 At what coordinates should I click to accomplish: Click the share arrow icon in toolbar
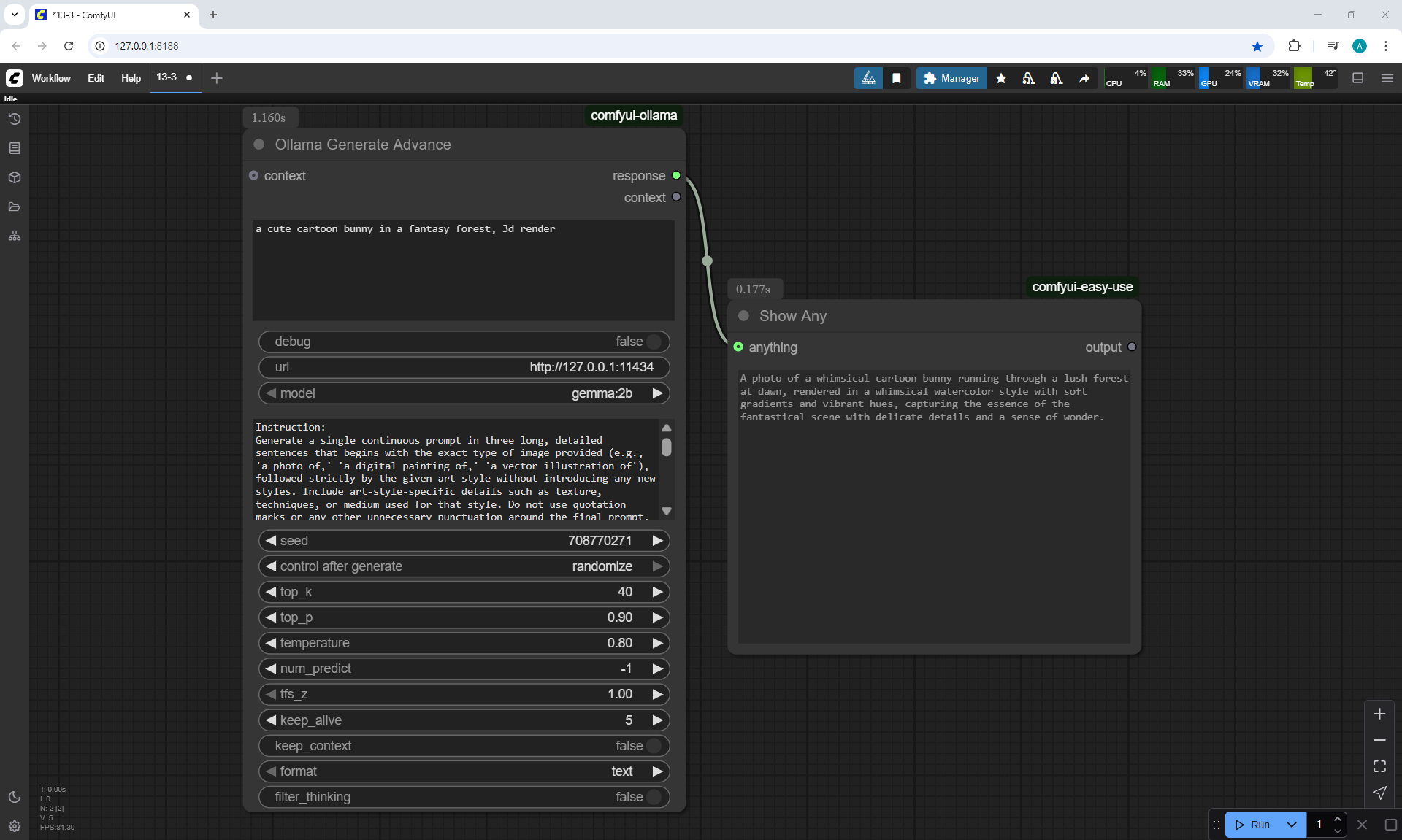(x=1084, y=78)
